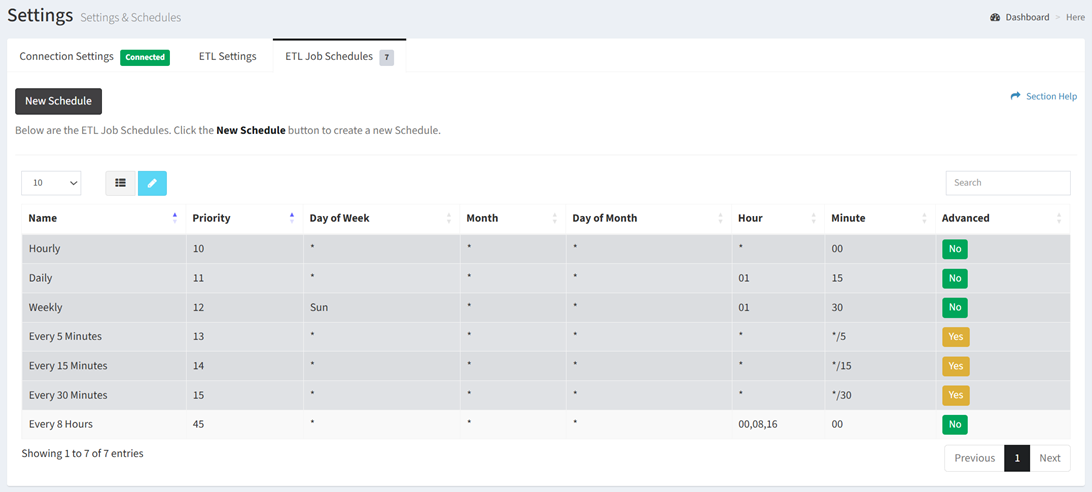Screen dimensions: 1092x492
Task: Click the yellow Yes badge for Every 5 Minutes
Action: (x=955, y=337)
